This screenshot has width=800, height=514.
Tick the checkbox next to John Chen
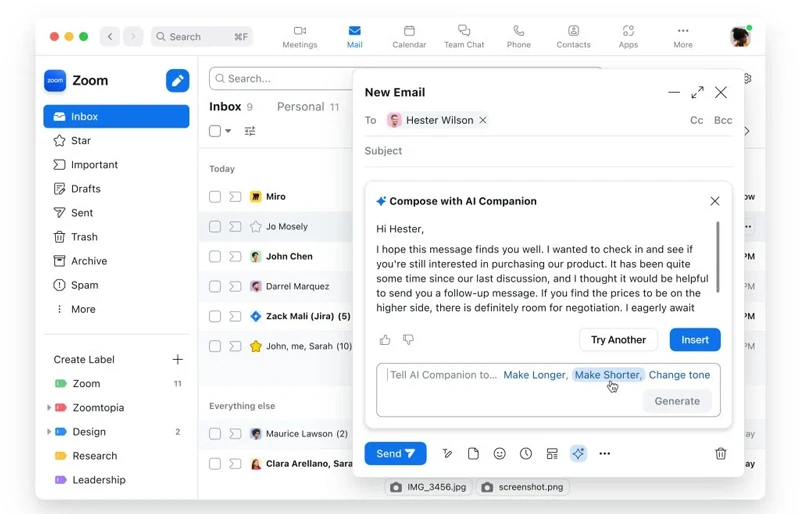pos(215,257)
